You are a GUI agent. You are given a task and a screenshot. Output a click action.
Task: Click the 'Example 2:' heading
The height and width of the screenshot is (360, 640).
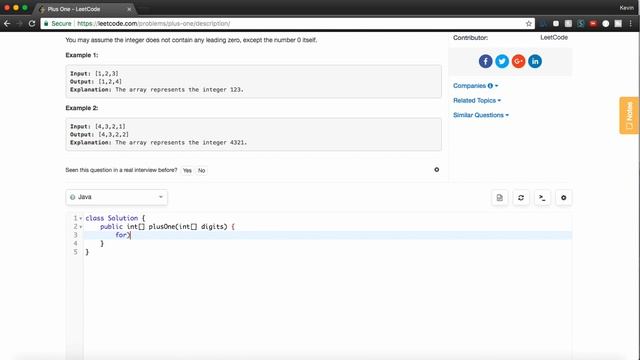pyautogui.click(x=82, y=108)
